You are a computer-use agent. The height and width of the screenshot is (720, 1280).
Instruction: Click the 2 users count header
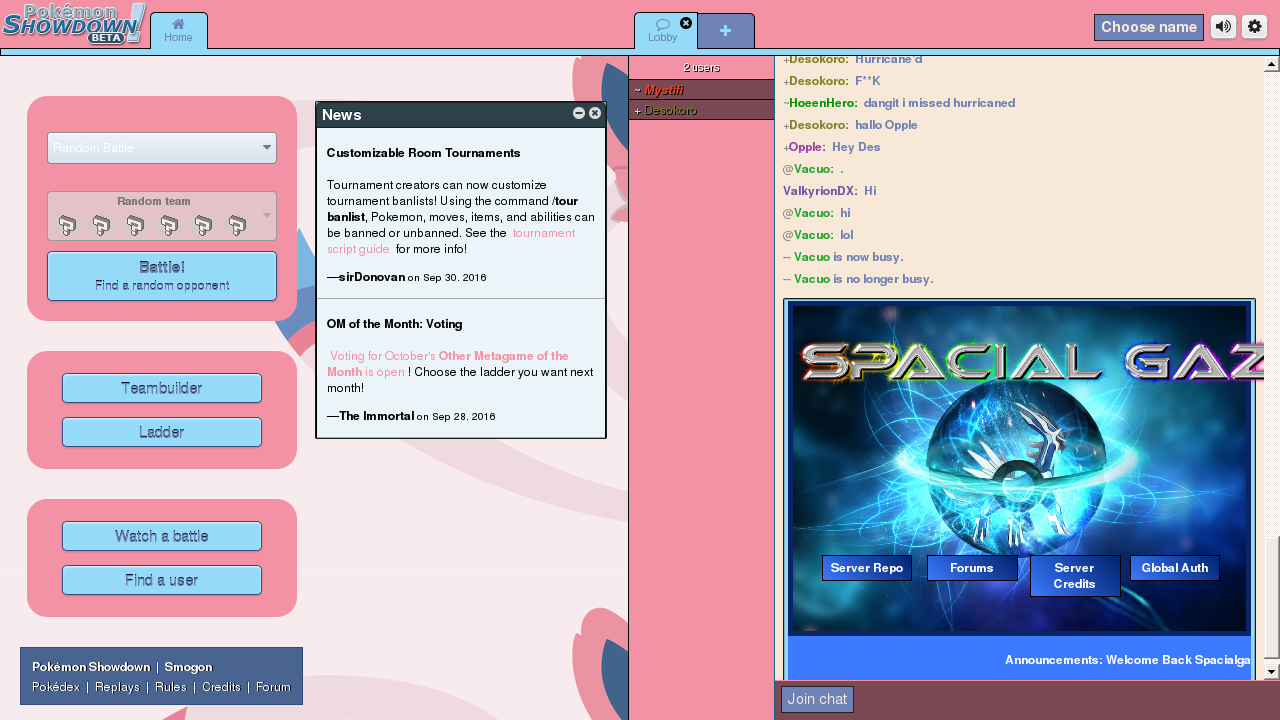(701, 68)
